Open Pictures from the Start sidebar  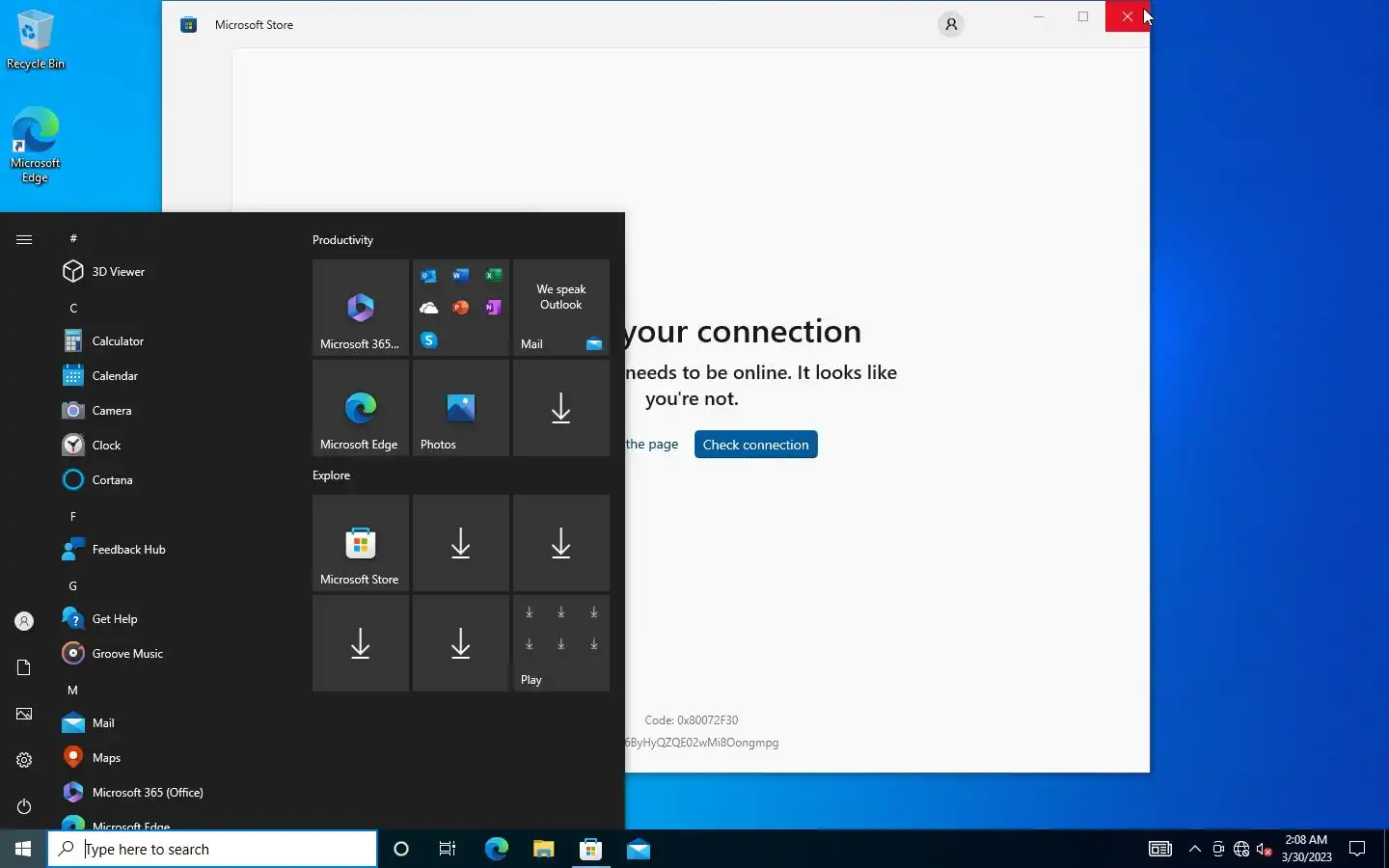click(24, 714)
